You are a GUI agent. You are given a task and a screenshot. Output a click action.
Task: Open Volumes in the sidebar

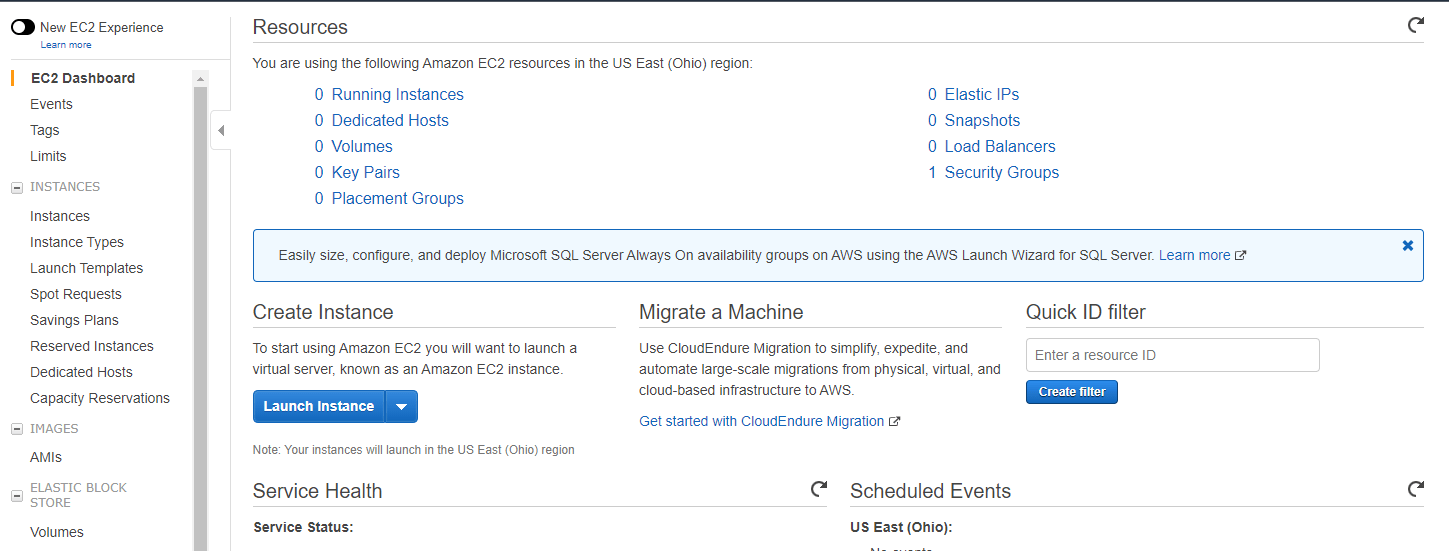tap(57, 532)
